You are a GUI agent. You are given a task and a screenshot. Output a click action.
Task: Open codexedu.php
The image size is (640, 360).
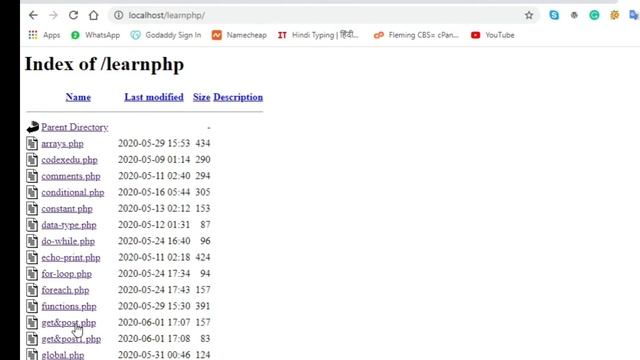pos(69,160)
